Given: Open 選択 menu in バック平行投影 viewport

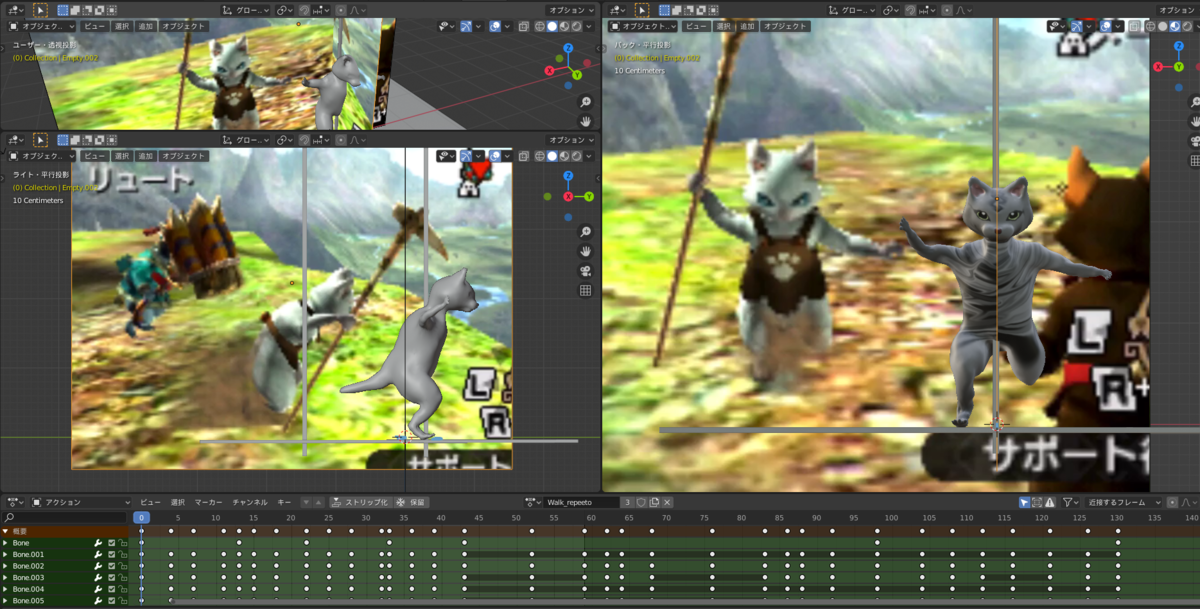Looking at the screenshot, I should (723, 26).
